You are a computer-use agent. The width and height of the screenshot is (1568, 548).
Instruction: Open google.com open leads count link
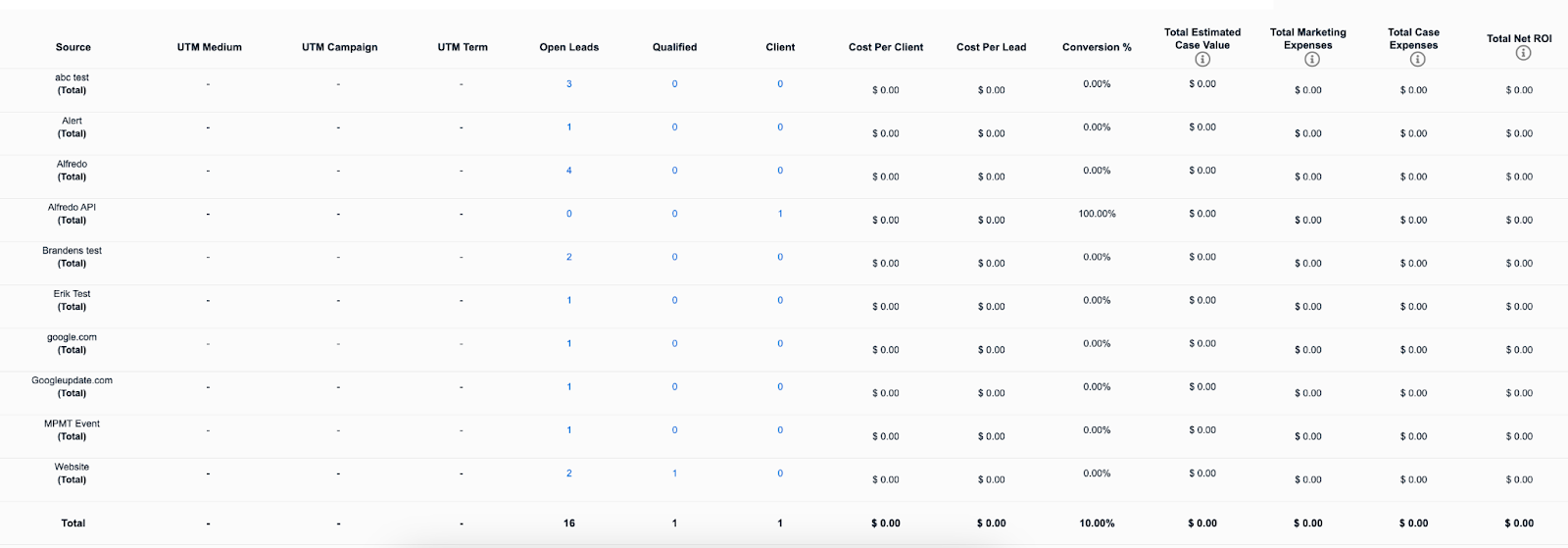pos(568,344)
